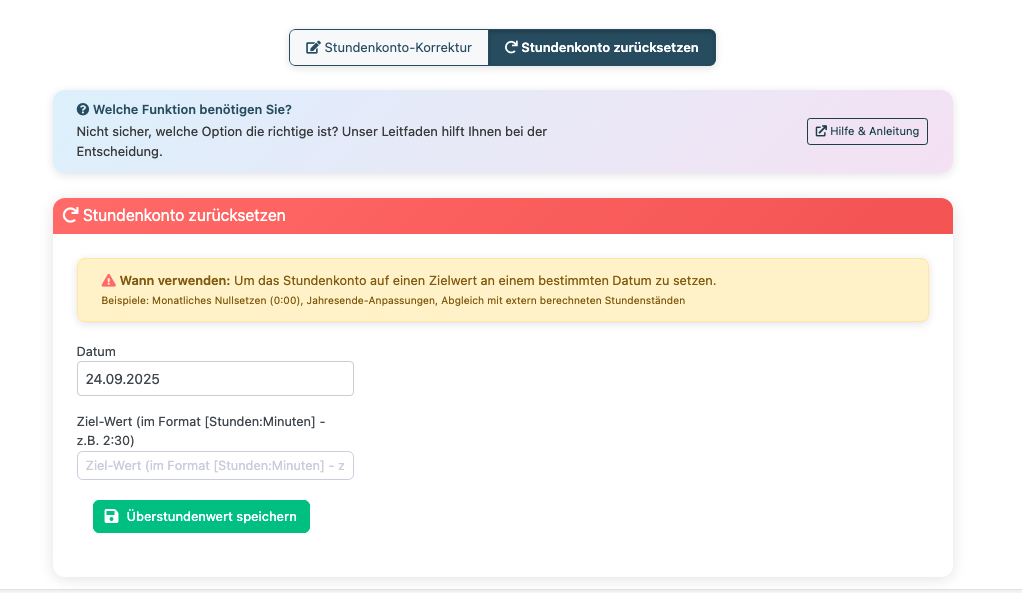
Task: Click the 'Beispiele: Monatliches Nullsetzen' example line
Action: tap(393, 300)
